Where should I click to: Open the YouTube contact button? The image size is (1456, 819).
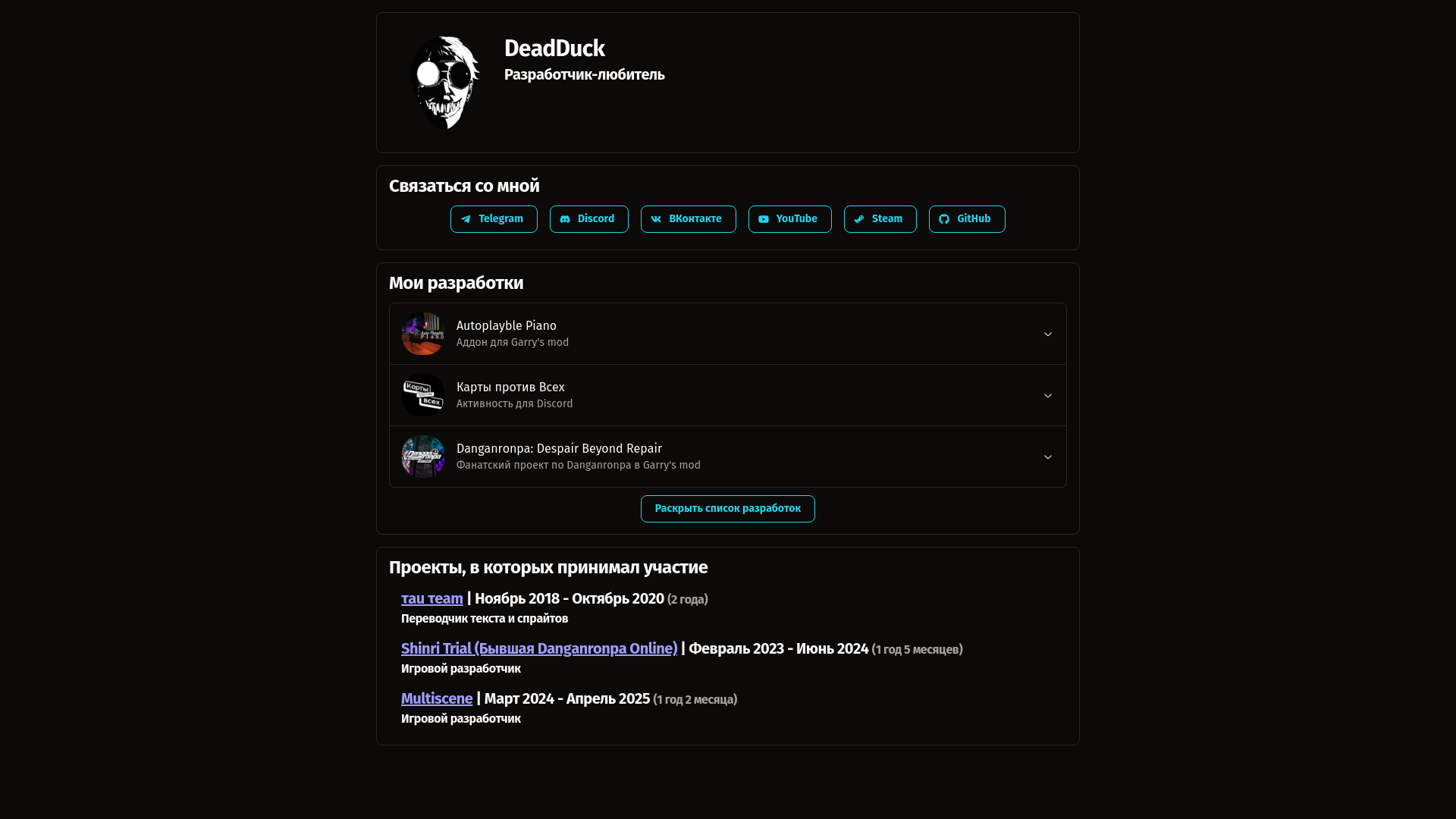coord(790,219)
